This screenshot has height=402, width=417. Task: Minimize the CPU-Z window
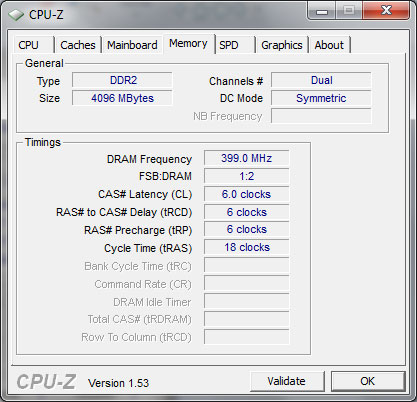pos(322,11)
